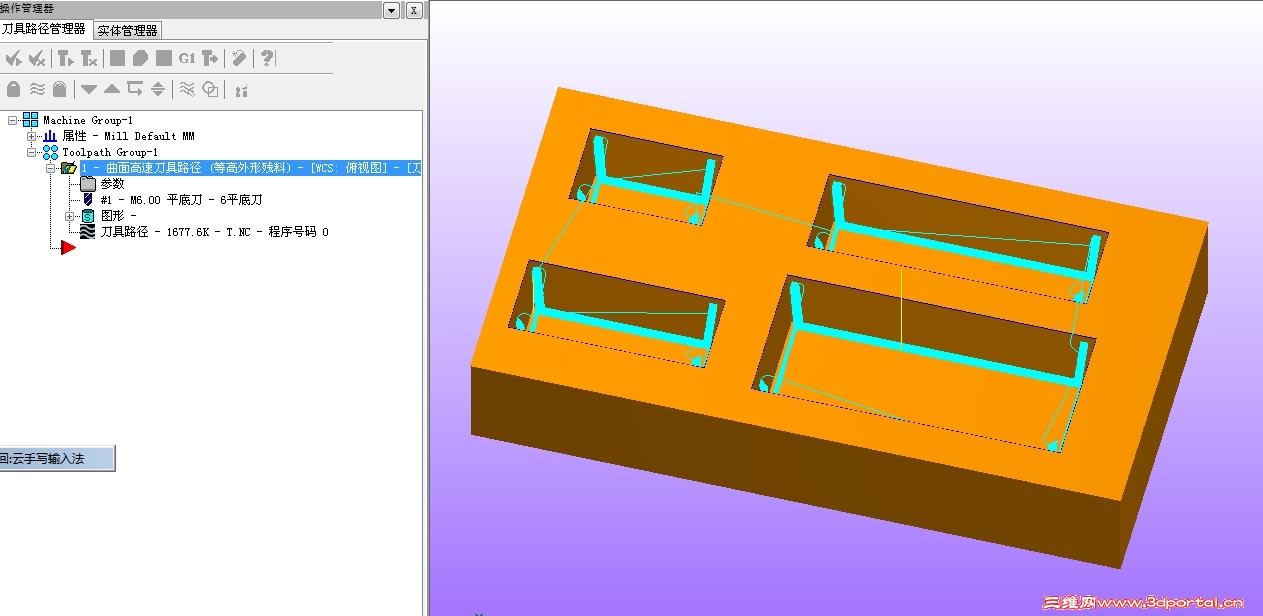The width and height of the screenshot is (1263, 616).
Task: Click the last icon in second toolbar row
Action: click(x=240, y=90)
